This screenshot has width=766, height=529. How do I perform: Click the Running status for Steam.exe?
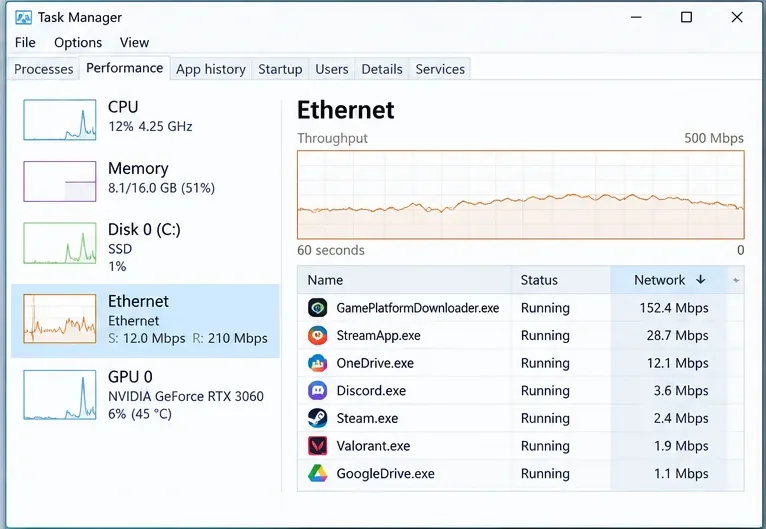click(545, 419)
